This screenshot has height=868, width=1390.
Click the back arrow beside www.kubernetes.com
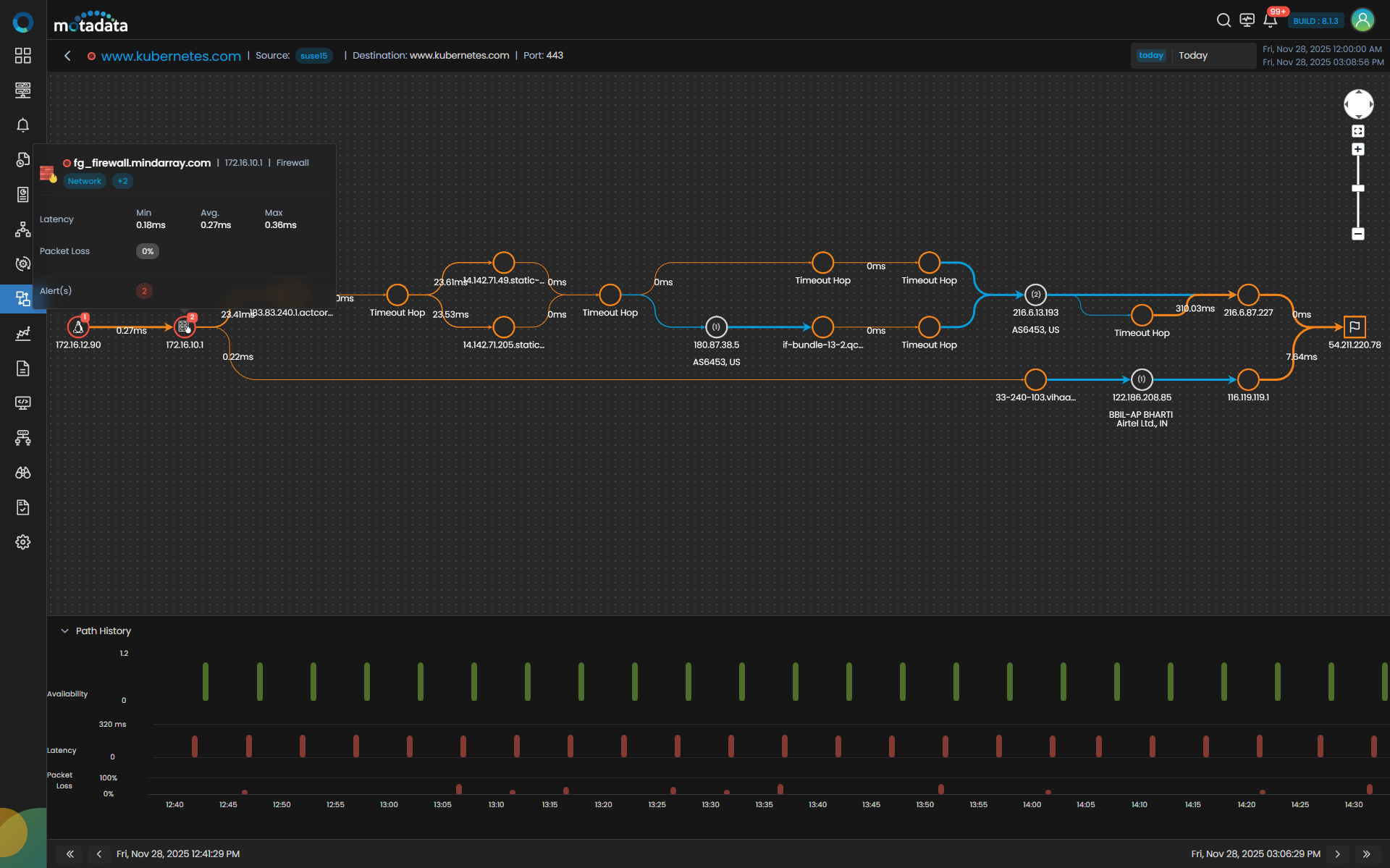(x=67, y=56)
